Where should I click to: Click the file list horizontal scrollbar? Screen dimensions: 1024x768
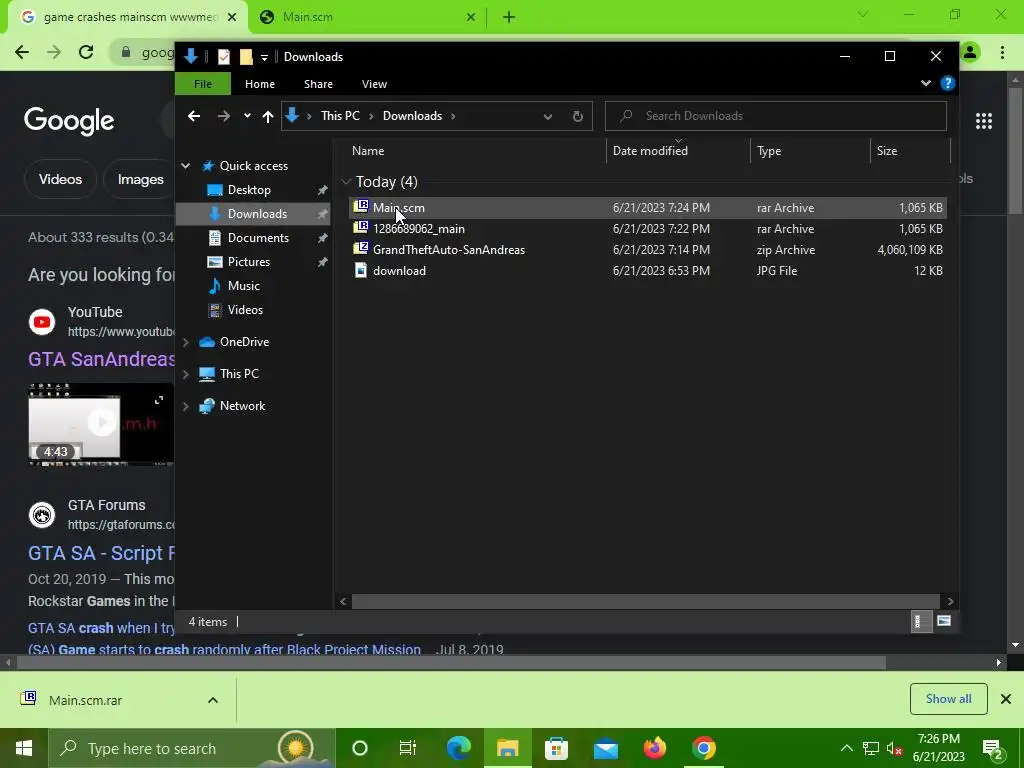click(646, 601)
